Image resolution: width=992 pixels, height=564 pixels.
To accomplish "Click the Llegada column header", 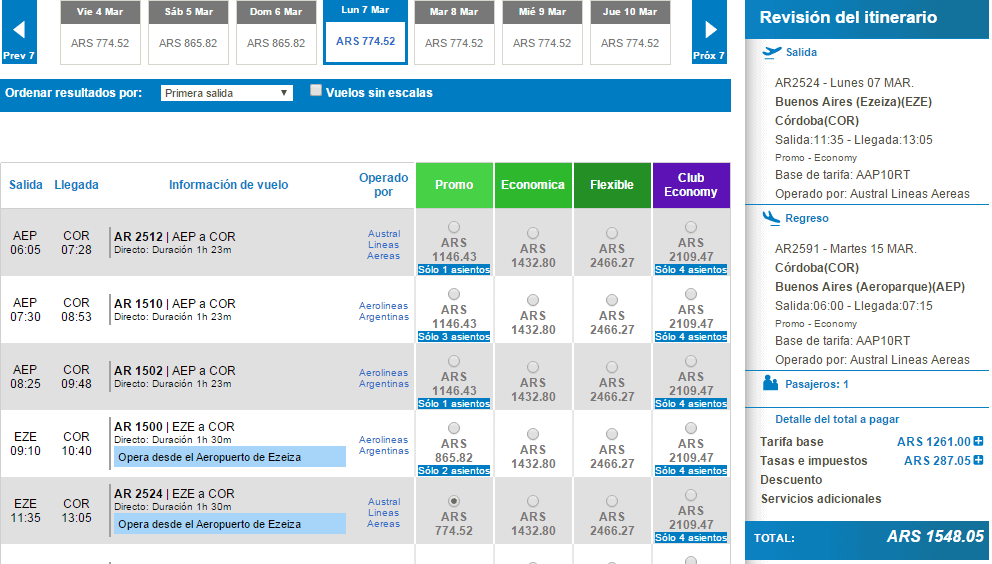I will coord(77,185).
